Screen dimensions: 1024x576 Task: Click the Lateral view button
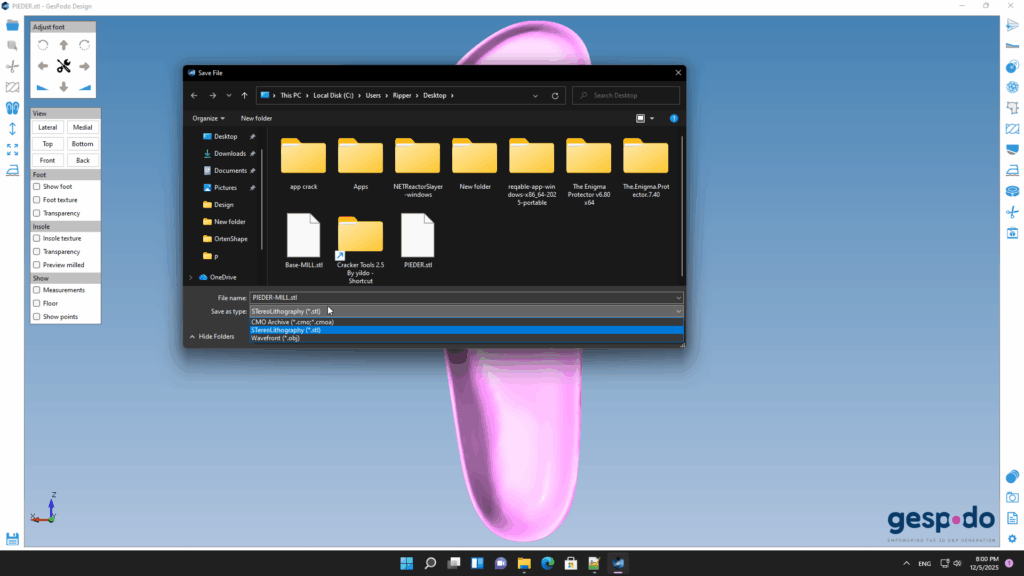[x=47, y=128]
